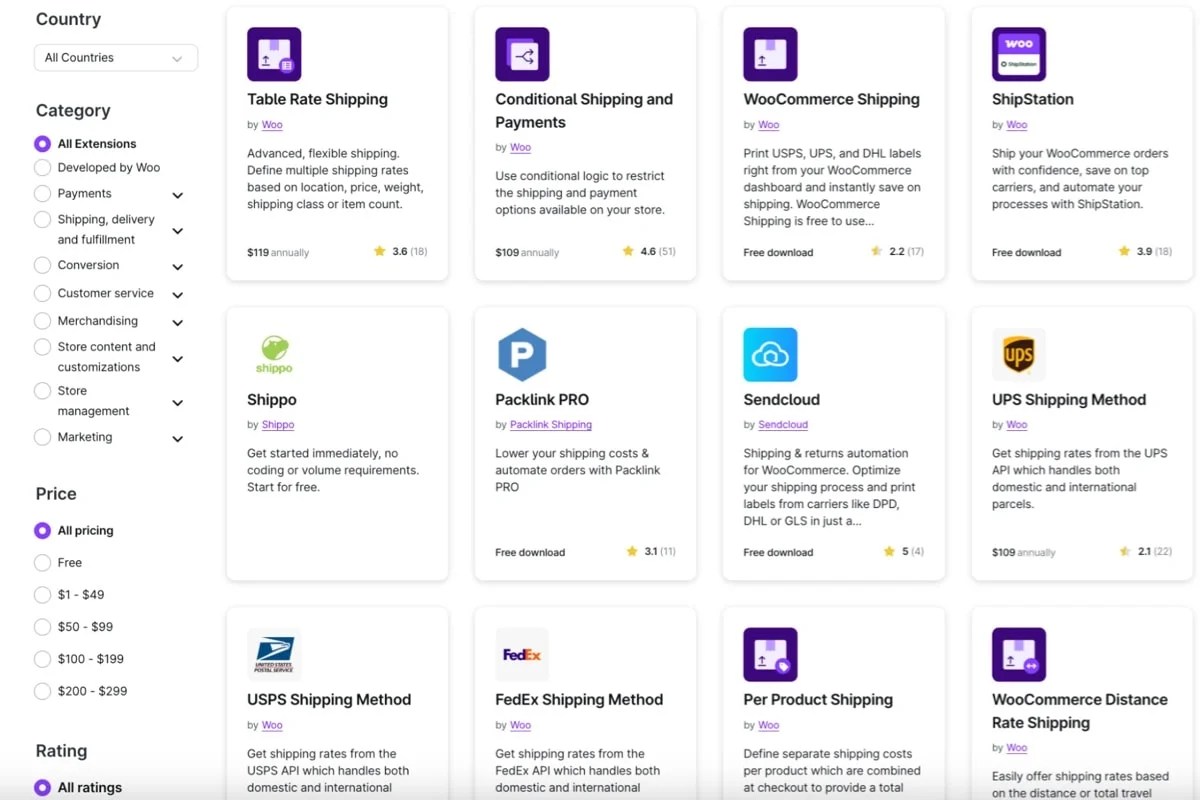1200x800 pixels.
Task: Click the Conditional Shipping and Payments icon
Action: tap(522, 54)
